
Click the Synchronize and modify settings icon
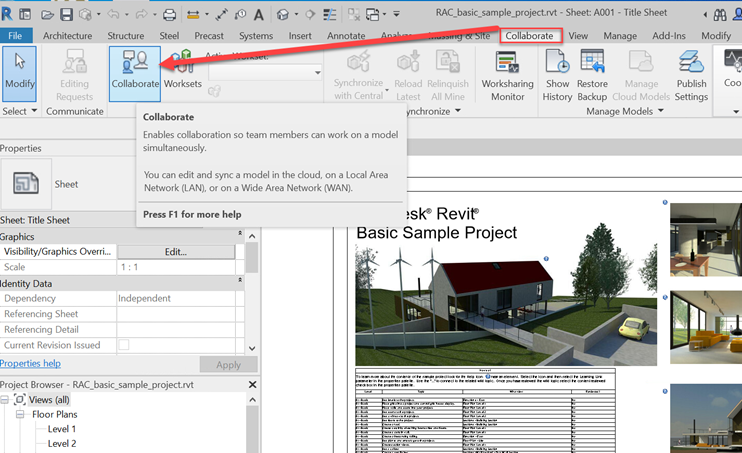coord(85,15)
